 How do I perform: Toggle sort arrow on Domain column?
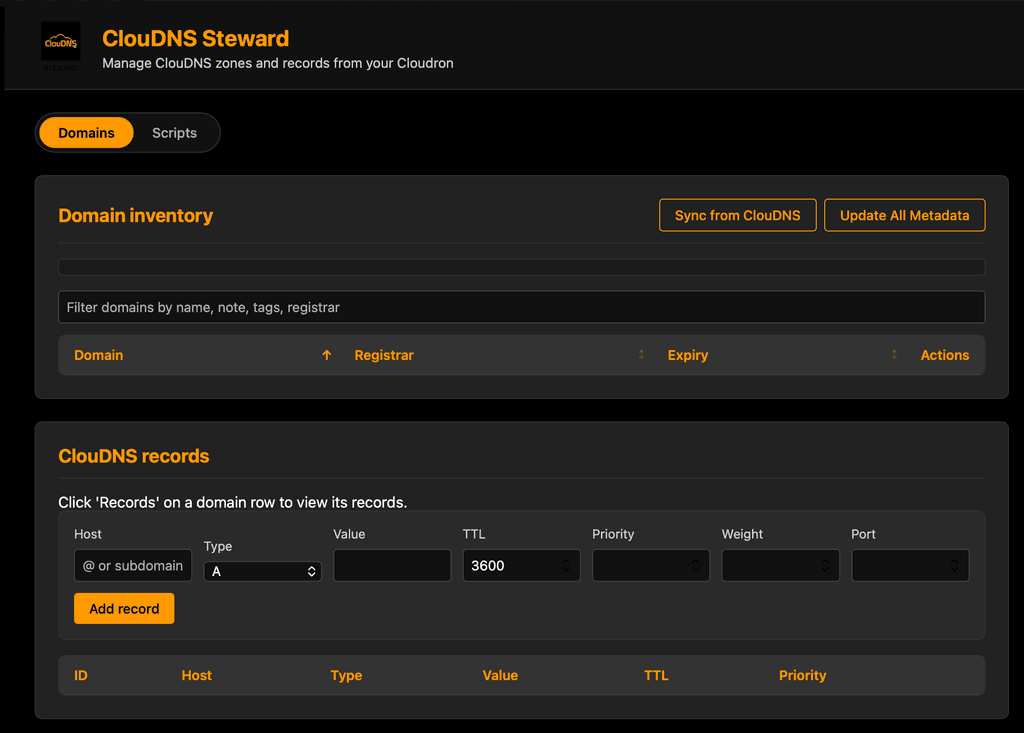(x=326, y=355)
